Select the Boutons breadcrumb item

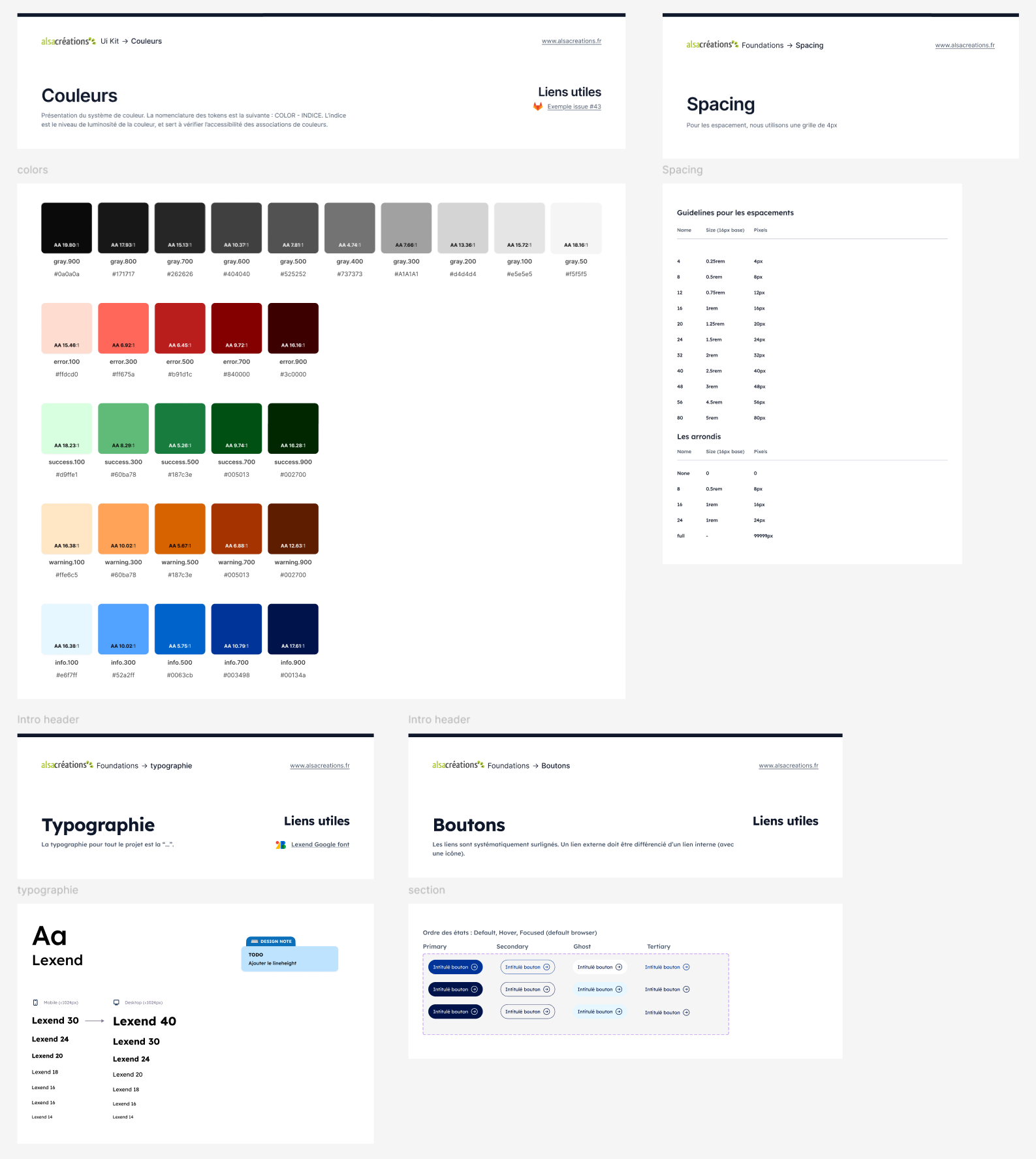[x=556, y=766]
